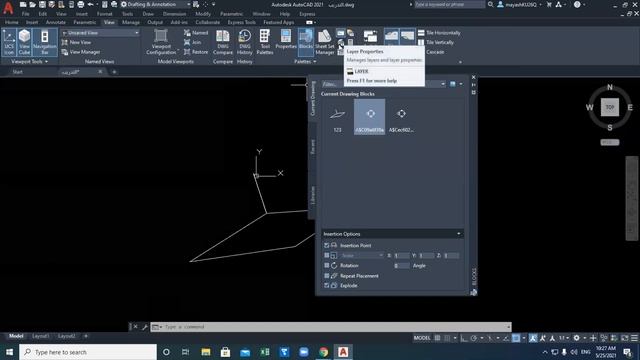Click Tile Horizontally

[x=439, y=33]
